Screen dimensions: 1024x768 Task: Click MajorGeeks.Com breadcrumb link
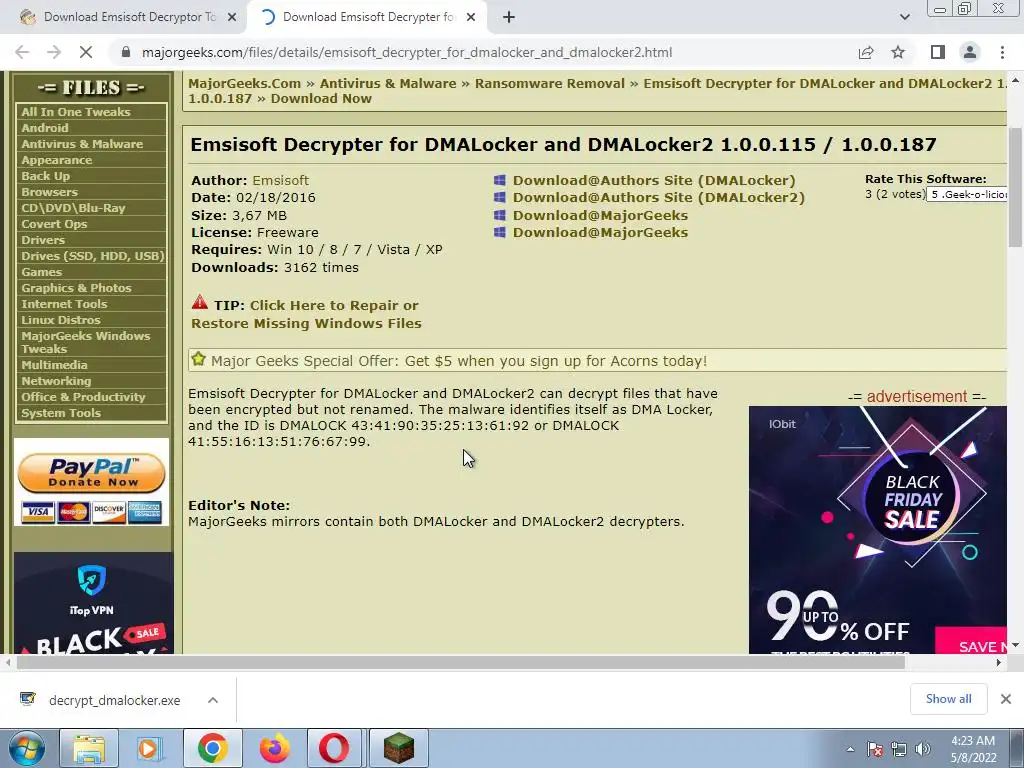245,84
